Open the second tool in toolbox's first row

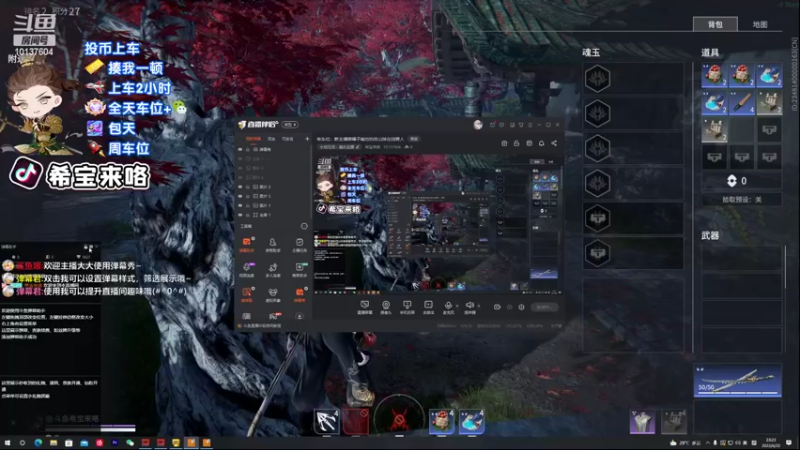pos(273,244)
